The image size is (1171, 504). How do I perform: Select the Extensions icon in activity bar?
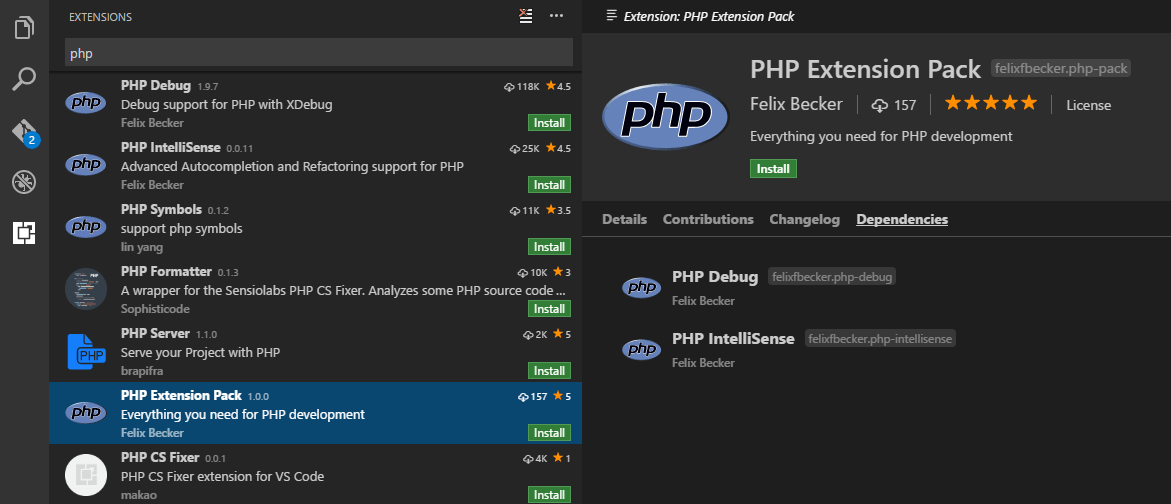pos(24,233)
